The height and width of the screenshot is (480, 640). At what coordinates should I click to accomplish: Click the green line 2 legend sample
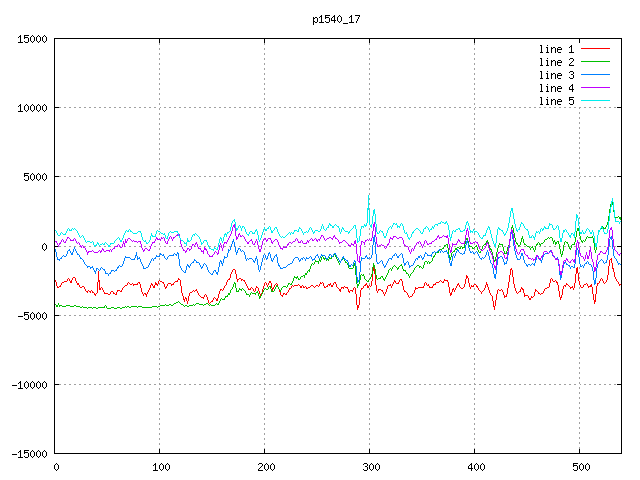click(x=595, y=62)
